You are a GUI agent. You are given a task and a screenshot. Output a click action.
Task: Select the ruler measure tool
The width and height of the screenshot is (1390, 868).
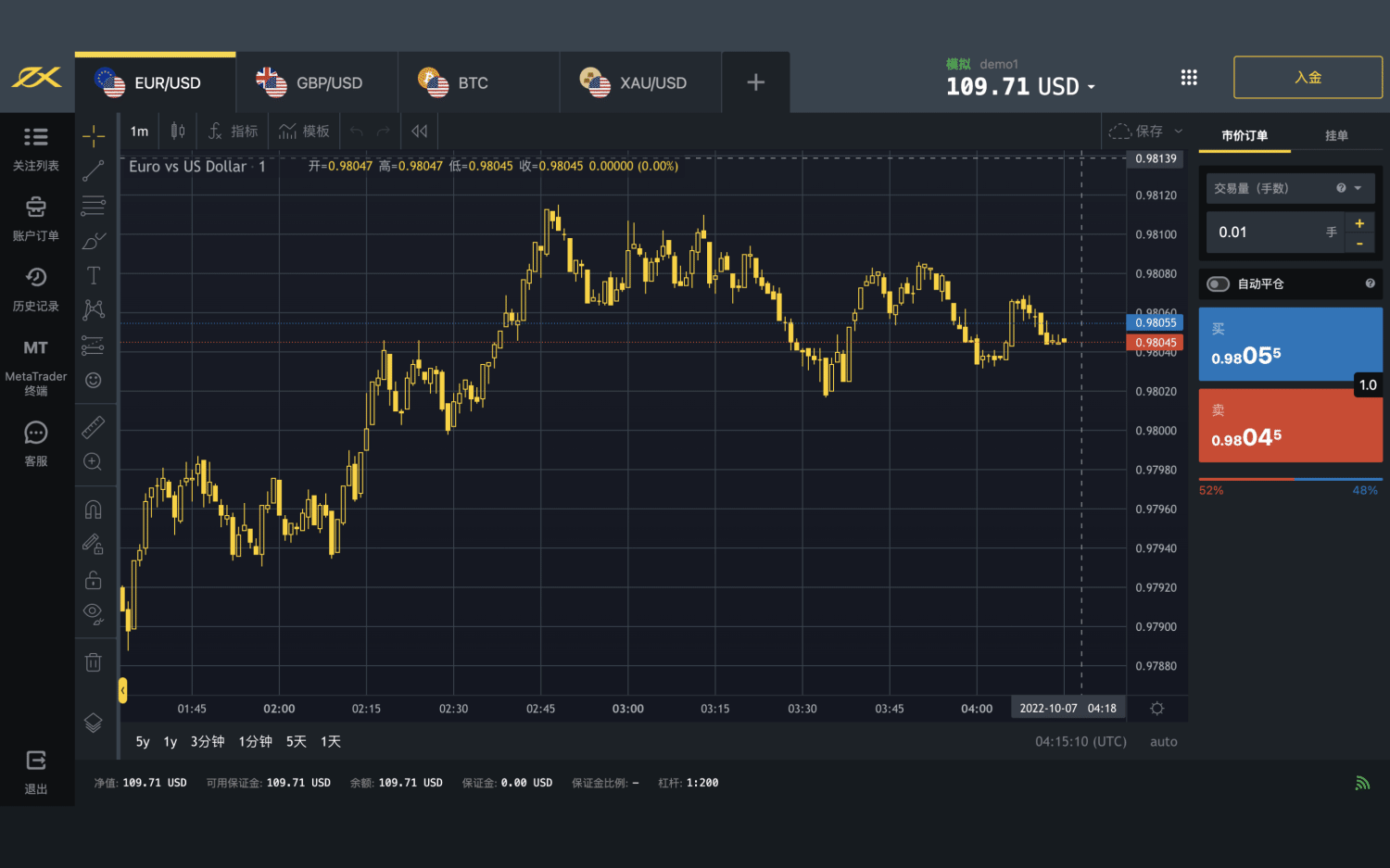[94, 427]
